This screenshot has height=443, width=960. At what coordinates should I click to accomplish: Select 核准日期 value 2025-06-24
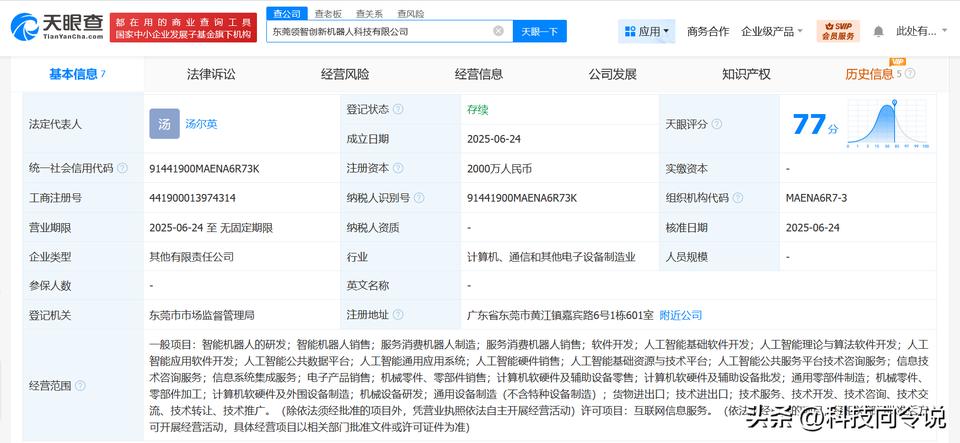pos(813,228)
